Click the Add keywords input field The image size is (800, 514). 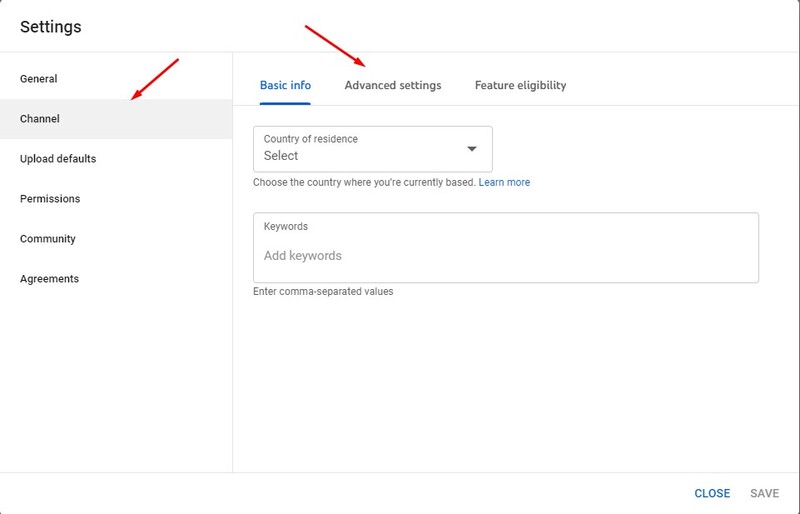pos(505,256)
